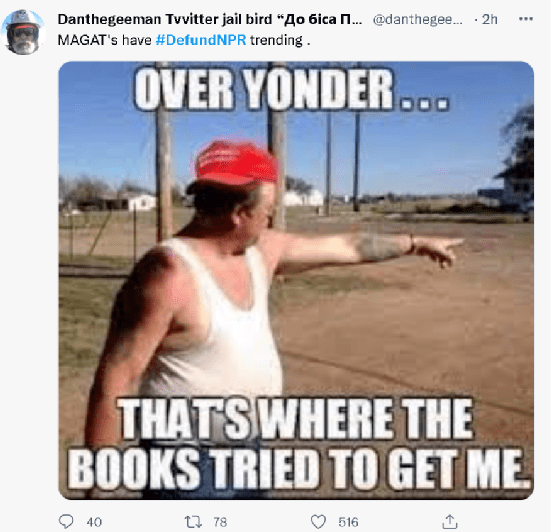Click the reply speech bubble icon
The height and width of the screenshot is (532, 554).
coord(66,521)
